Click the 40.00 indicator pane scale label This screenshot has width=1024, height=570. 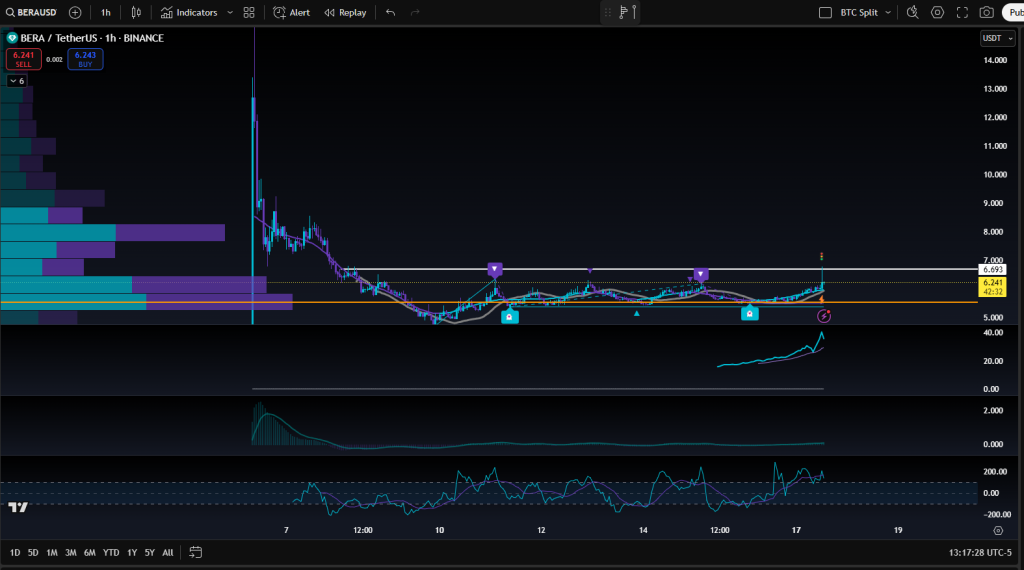[993, 333]
